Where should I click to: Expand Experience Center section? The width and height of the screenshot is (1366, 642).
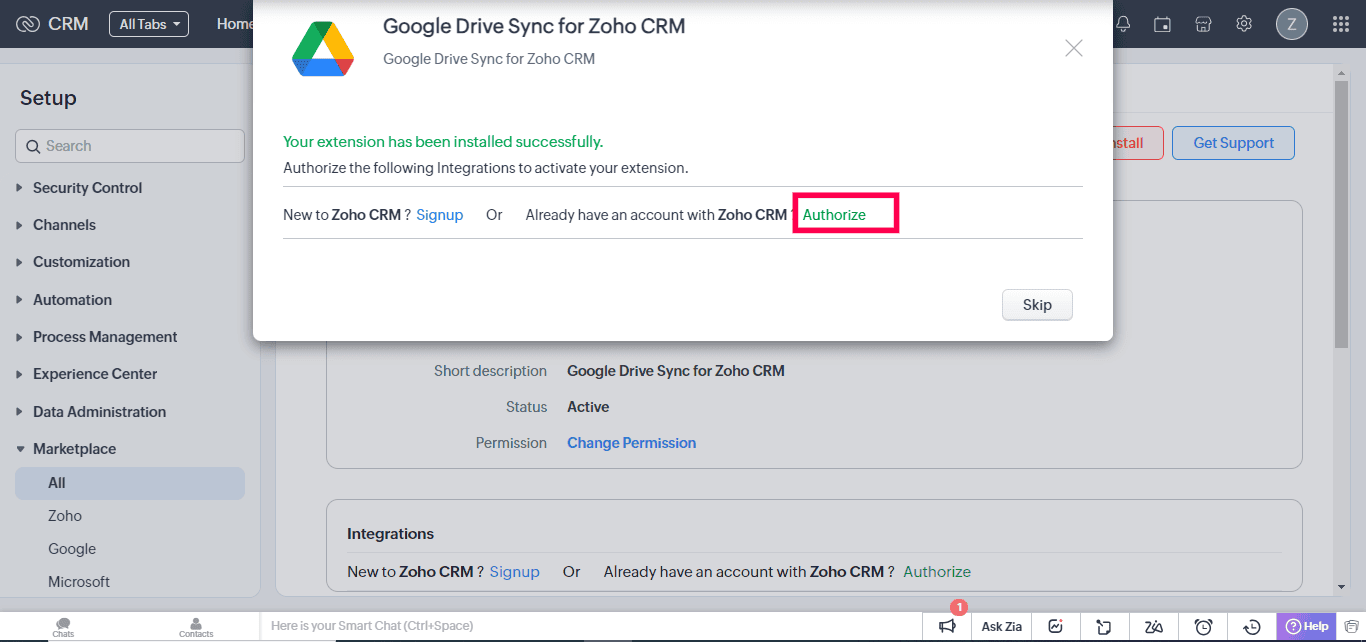pos(87,374)
